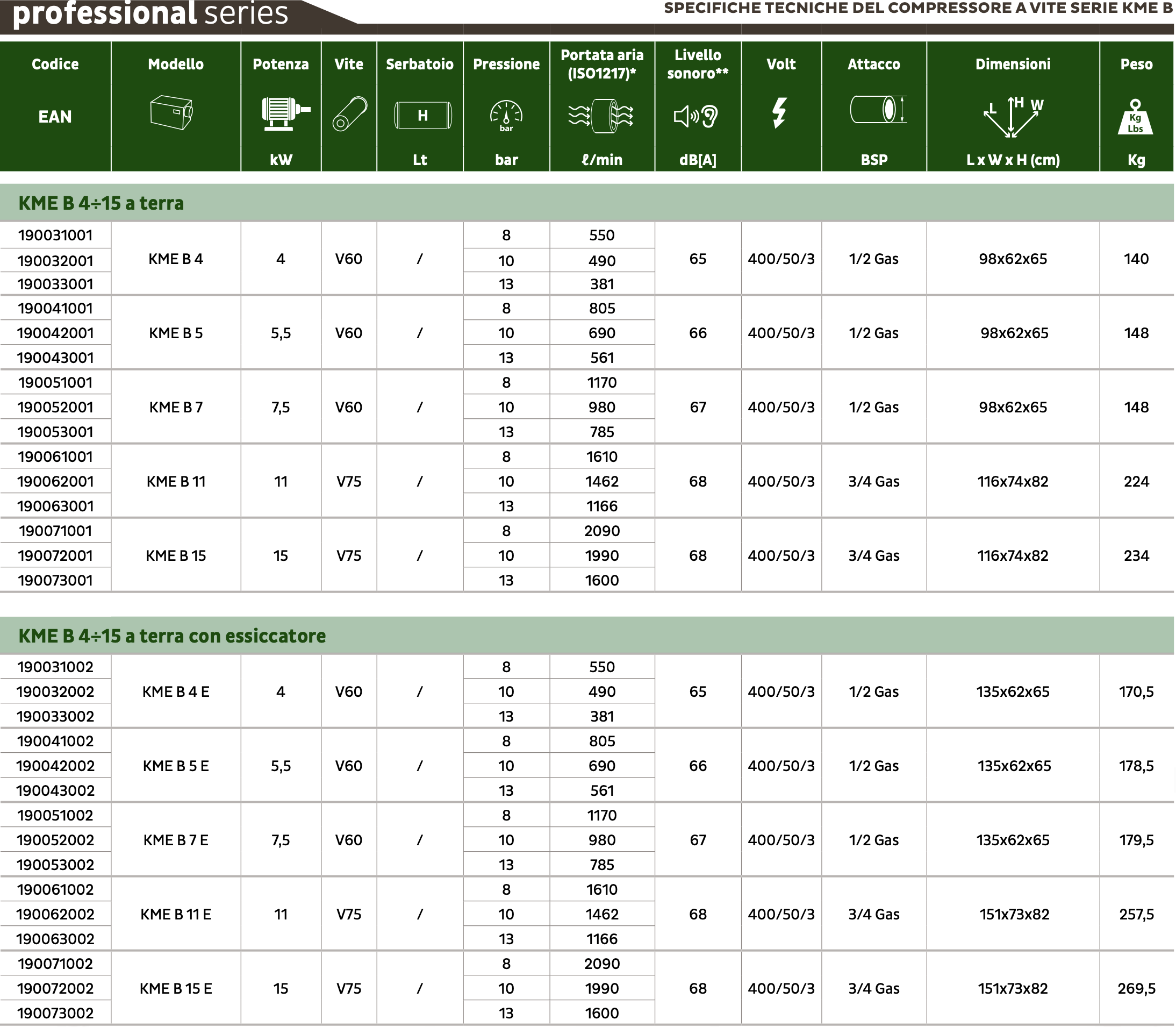This screenshot has height=1027, width=1176.
Task: Click the model cell 'KME B 7 E'
Action: coord(176,840)
